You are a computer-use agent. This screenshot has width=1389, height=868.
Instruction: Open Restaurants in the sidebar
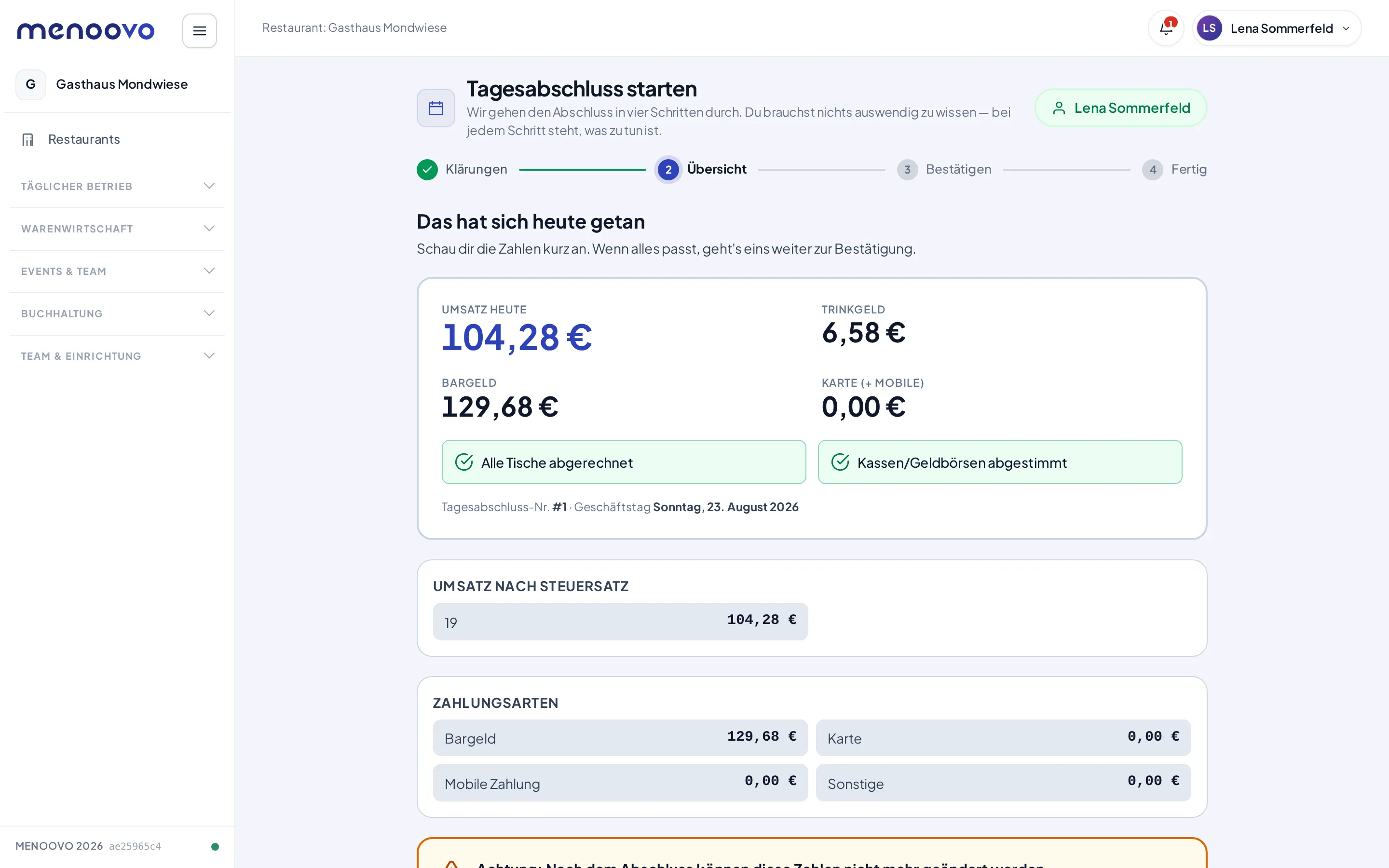point(117,139)
